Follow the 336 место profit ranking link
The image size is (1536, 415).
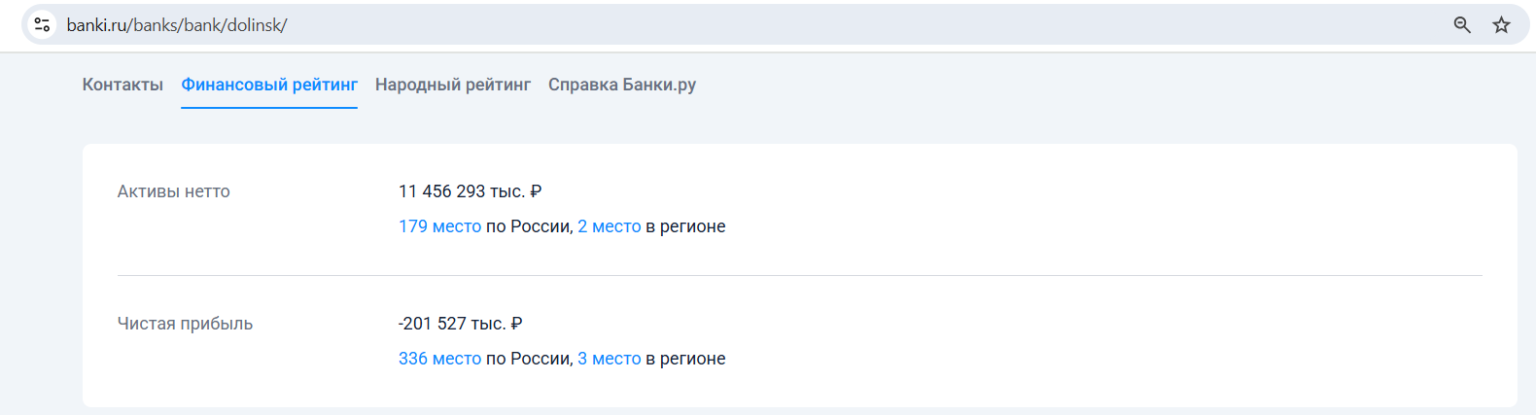pyautogui.click(x=440, y=359)
